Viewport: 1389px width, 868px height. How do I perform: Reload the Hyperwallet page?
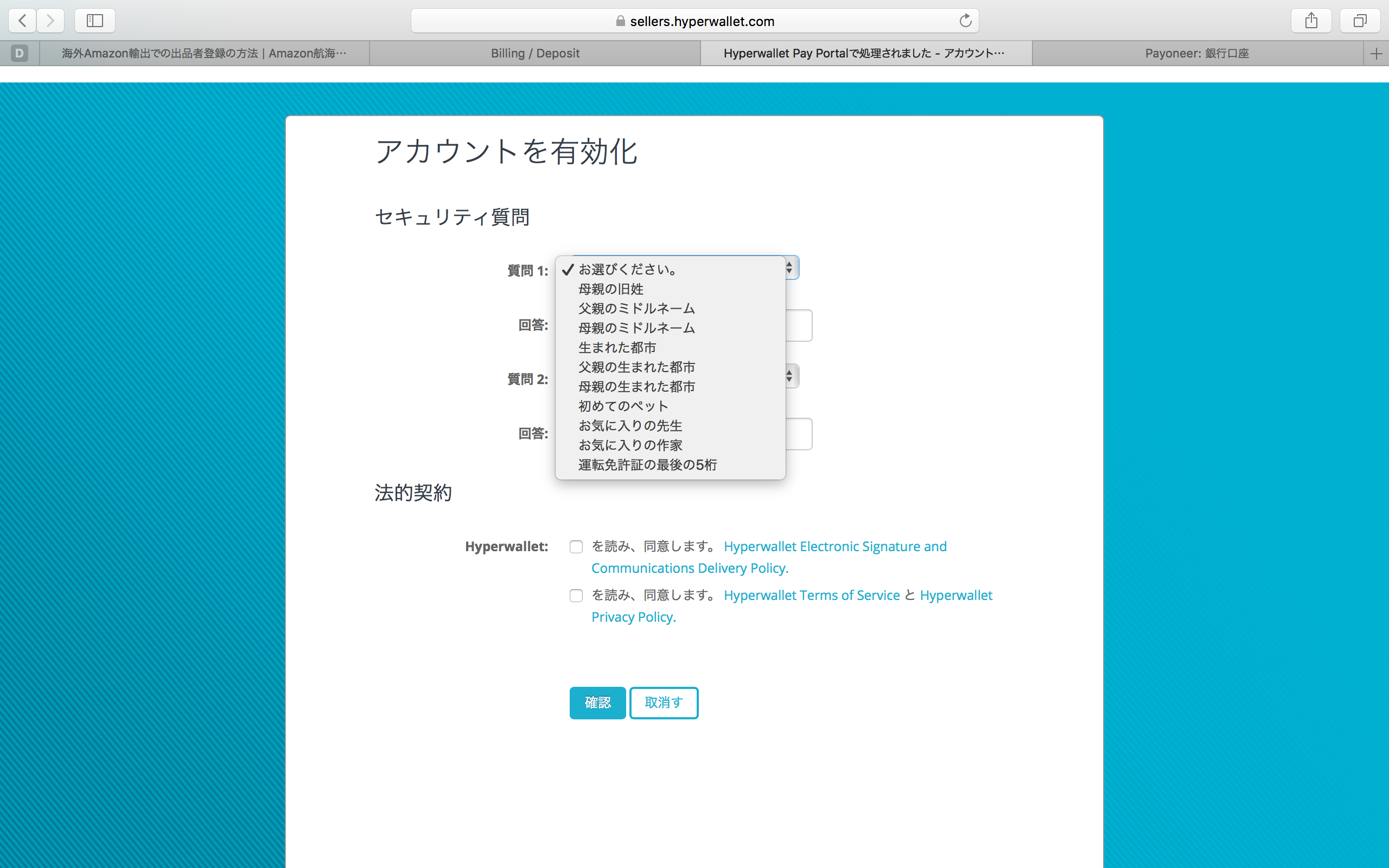tap(965, 21)
